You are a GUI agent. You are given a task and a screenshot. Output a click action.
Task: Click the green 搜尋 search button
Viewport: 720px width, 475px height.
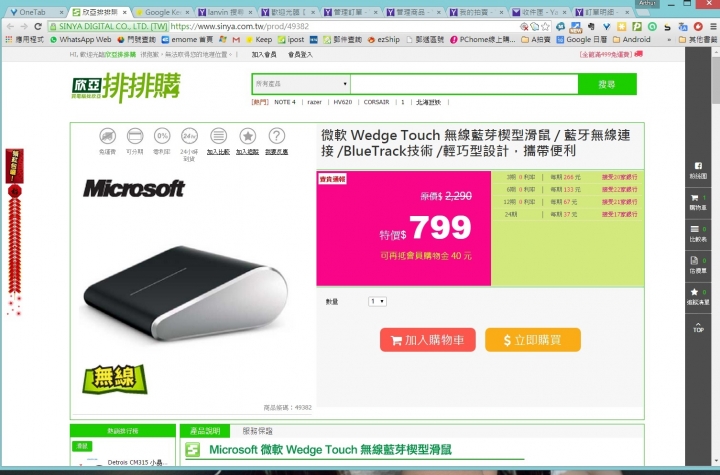pyautogui.click(x=607, y=84)
